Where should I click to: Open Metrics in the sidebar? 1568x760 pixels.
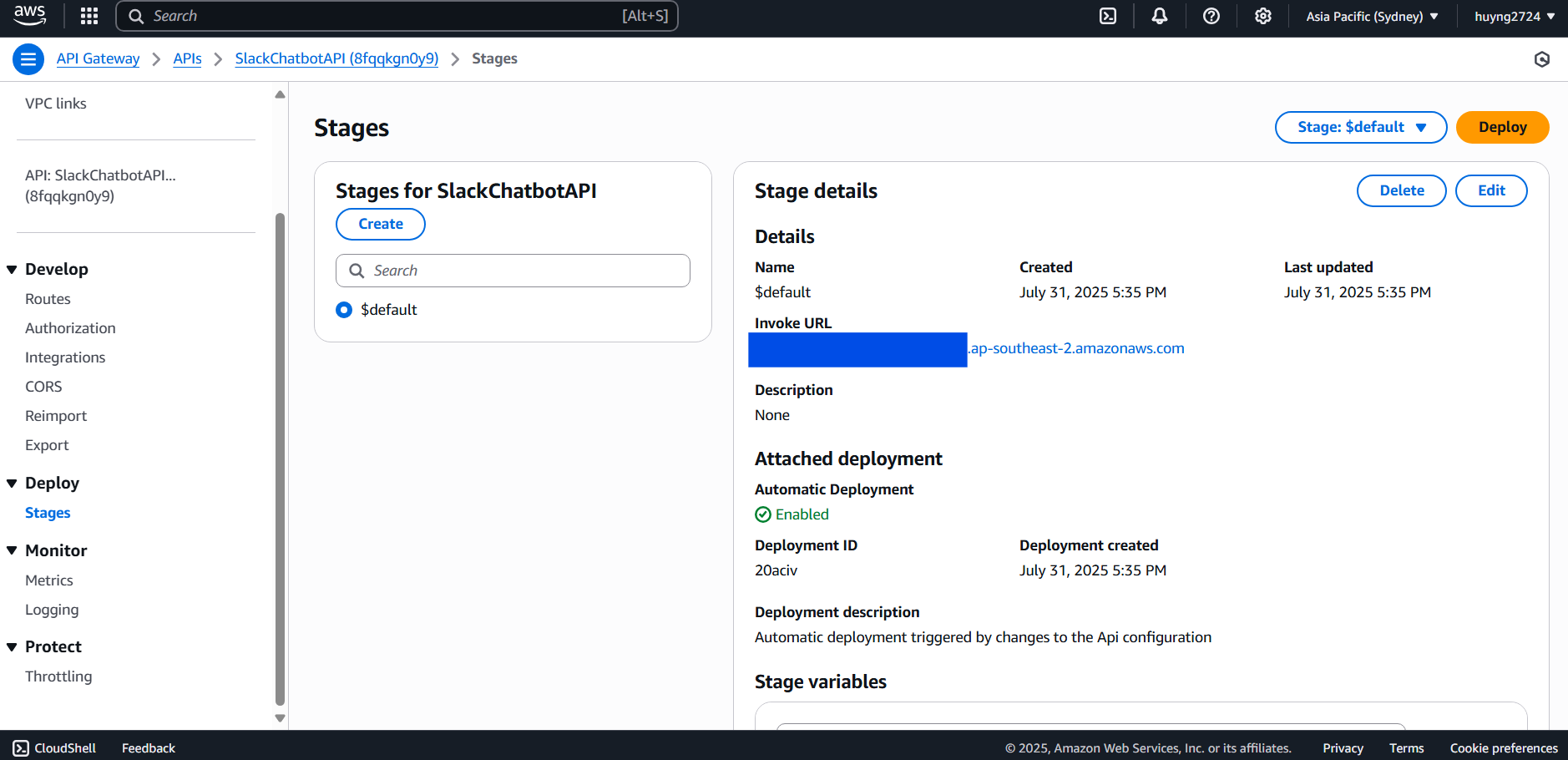49,580
